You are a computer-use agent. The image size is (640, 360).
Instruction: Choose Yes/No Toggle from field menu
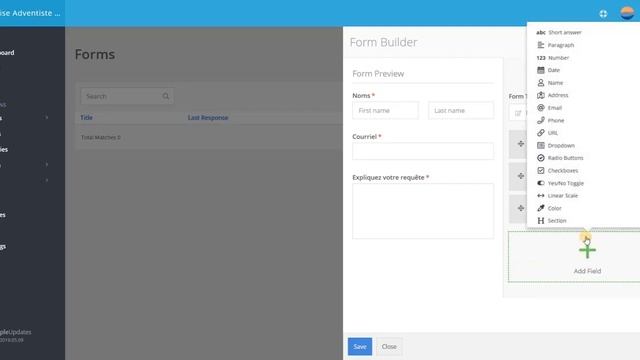[x=566, y=183]
